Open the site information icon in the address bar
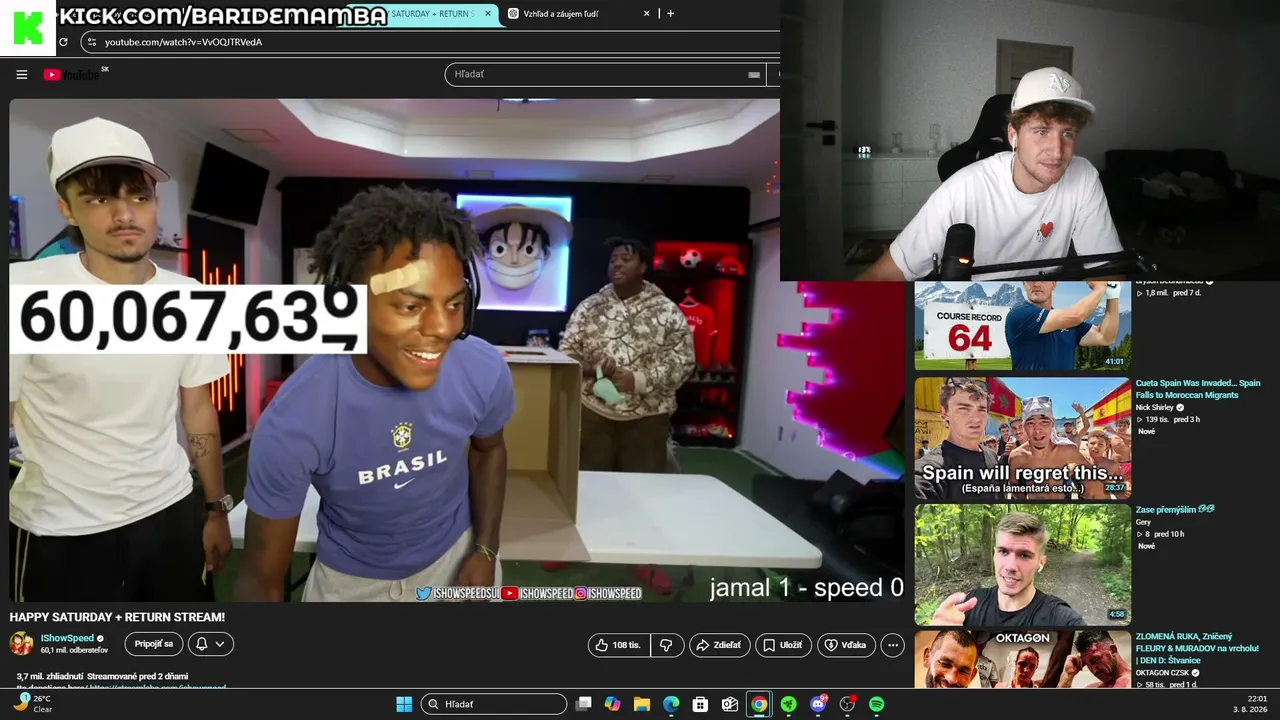 click(x=92, y=42)
